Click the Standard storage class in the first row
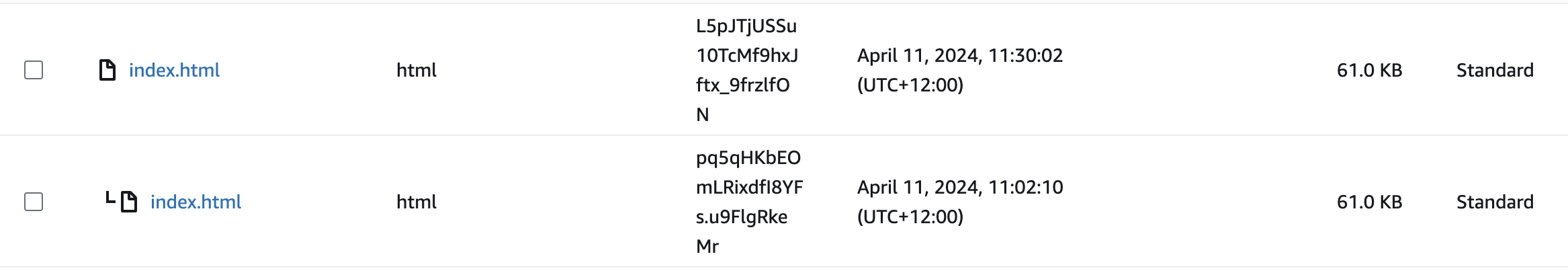The image size is (1568, 277). click(x=1494, y=70)
